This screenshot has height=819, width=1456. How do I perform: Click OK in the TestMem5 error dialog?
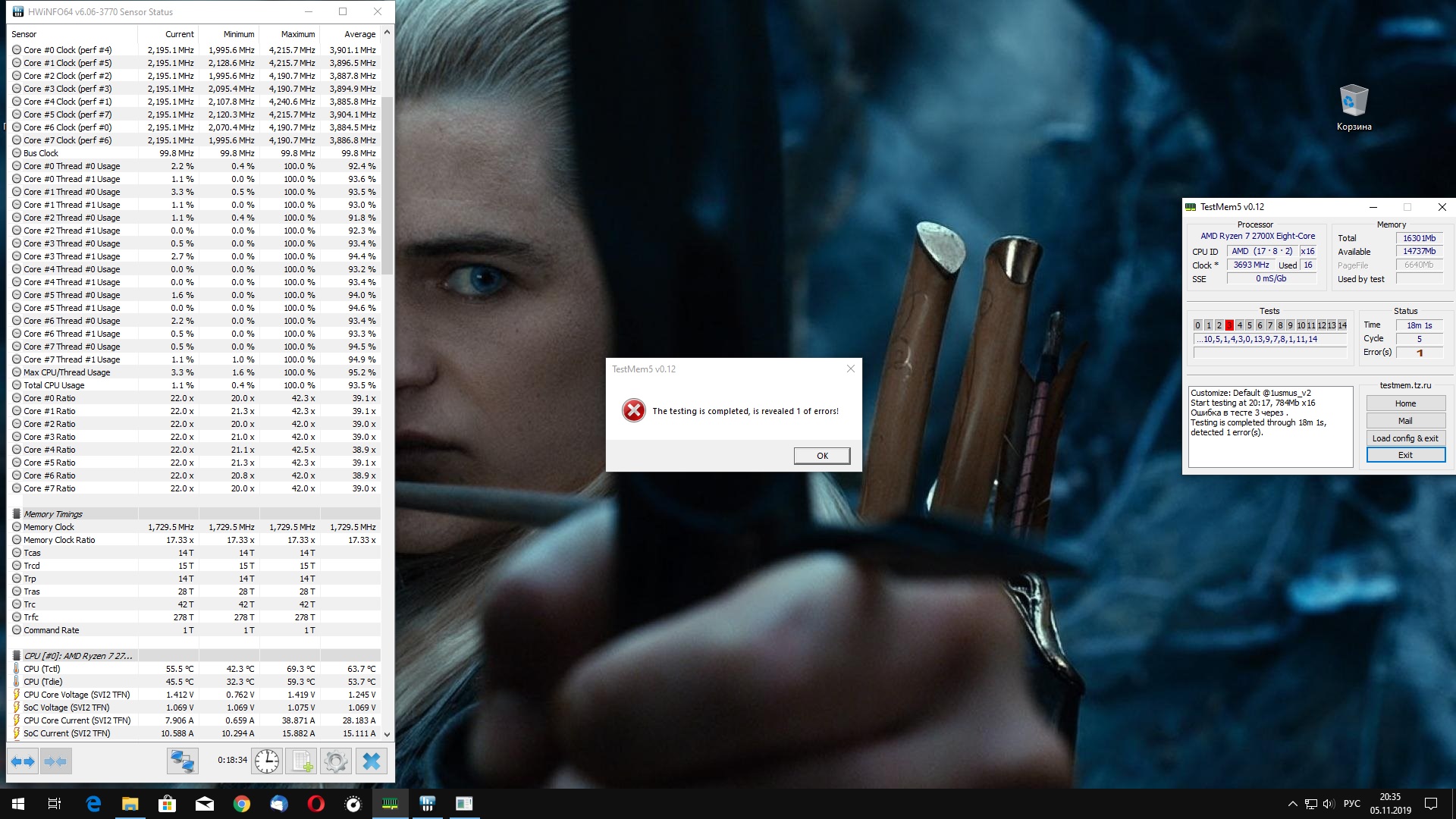821,456
